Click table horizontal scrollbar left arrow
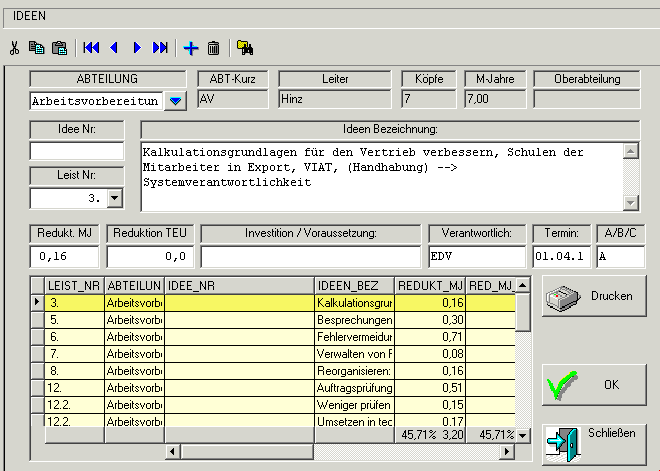The image size is (660, 471). 172,452
